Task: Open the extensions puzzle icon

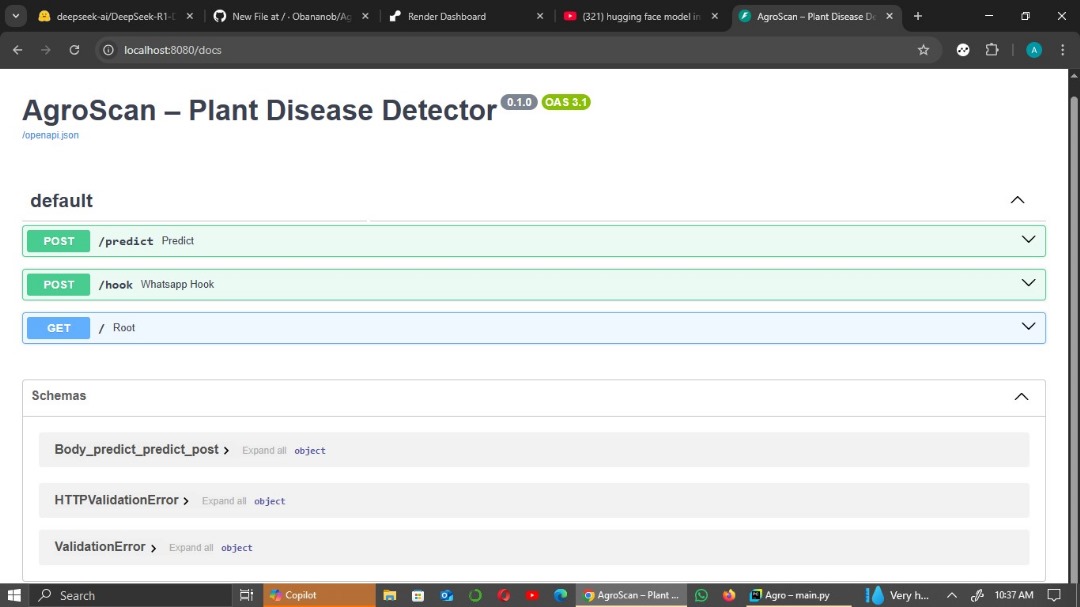Action: 992,50
